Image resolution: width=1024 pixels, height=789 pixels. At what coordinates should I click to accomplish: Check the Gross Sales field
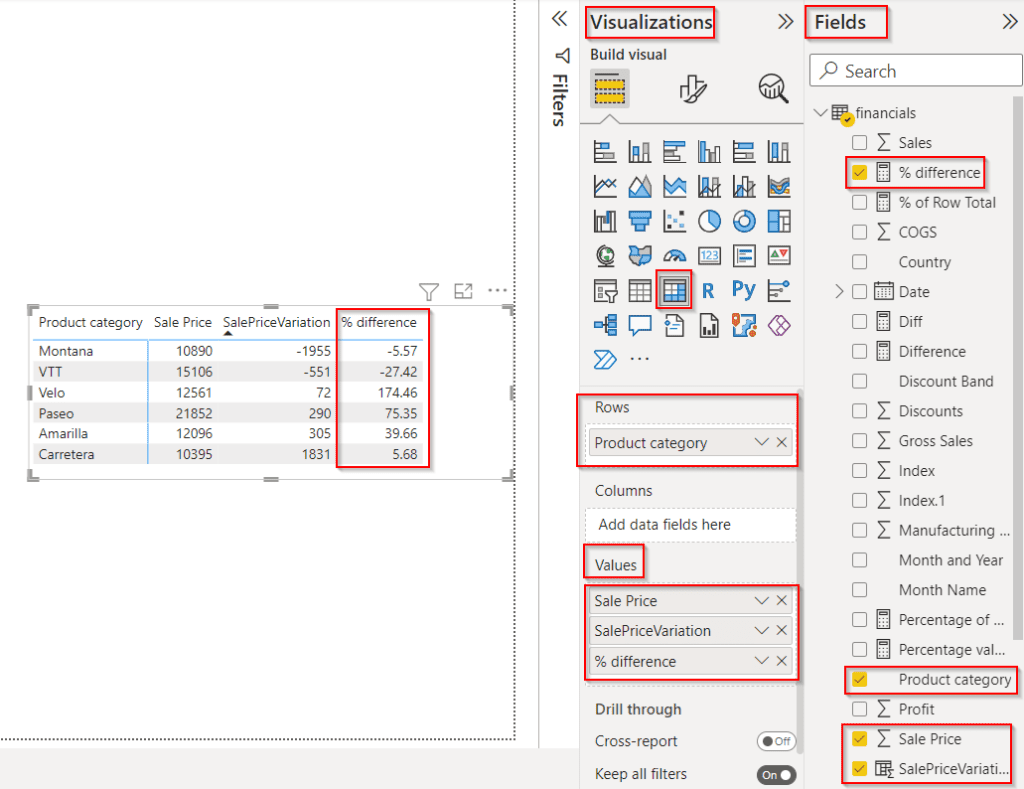click(859, 441)
